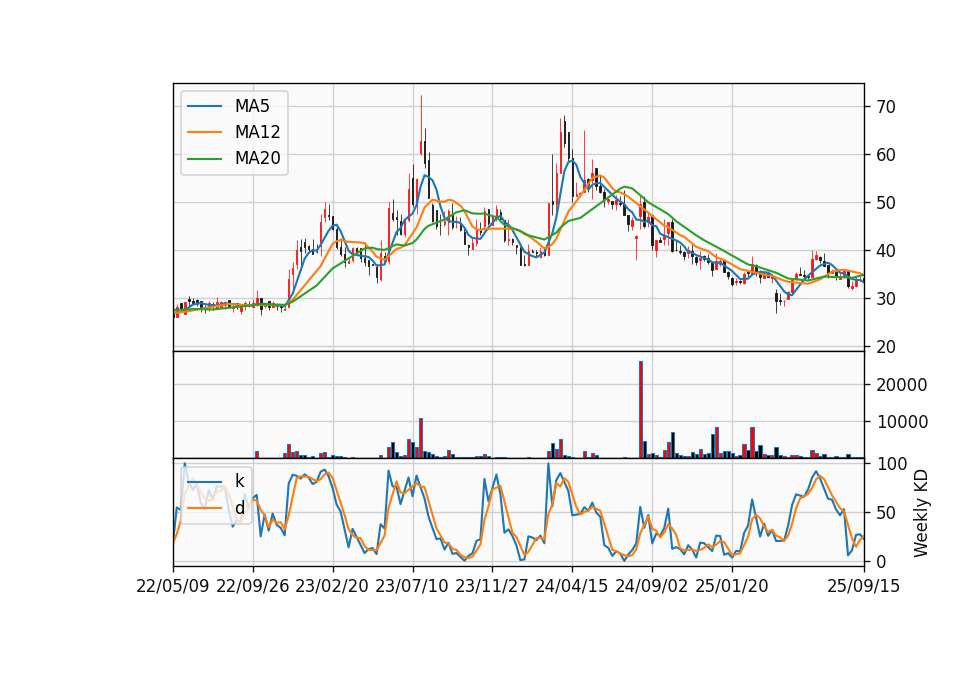
Task: Click the price axis value 70
Action: [x=886, y=107]
